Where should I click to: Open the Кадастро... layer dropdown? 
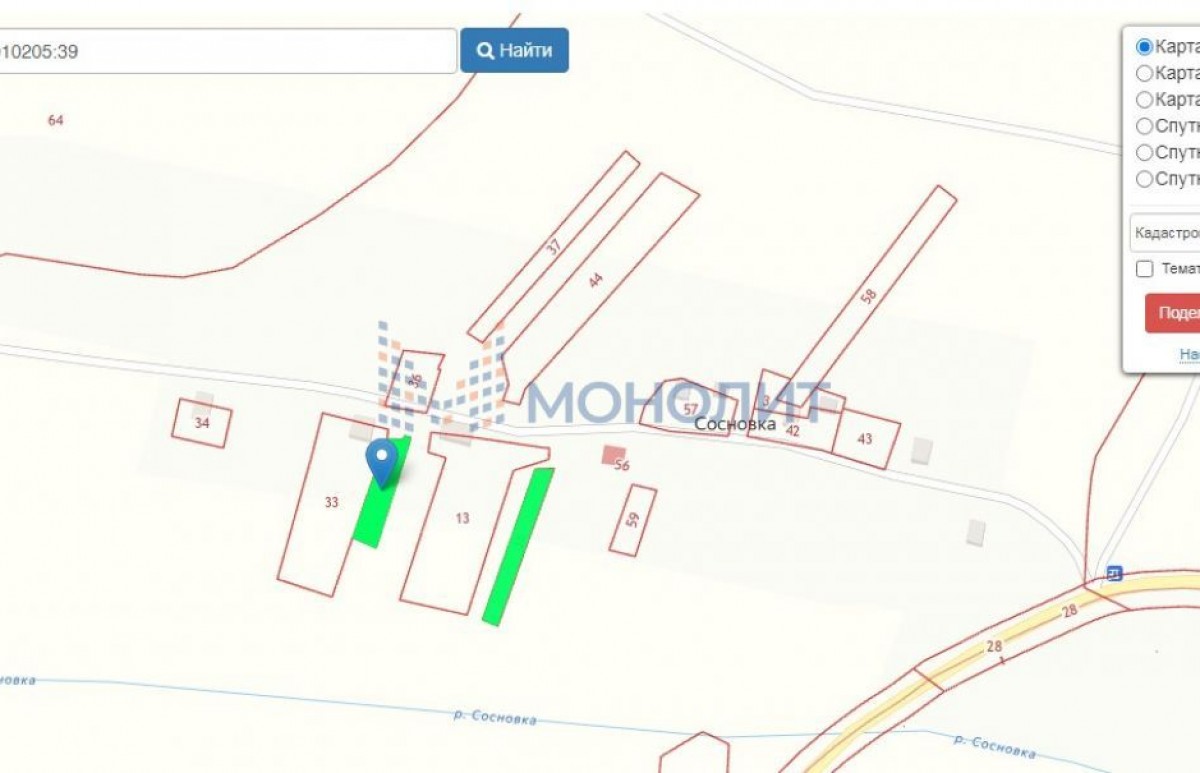point(1165,232)
